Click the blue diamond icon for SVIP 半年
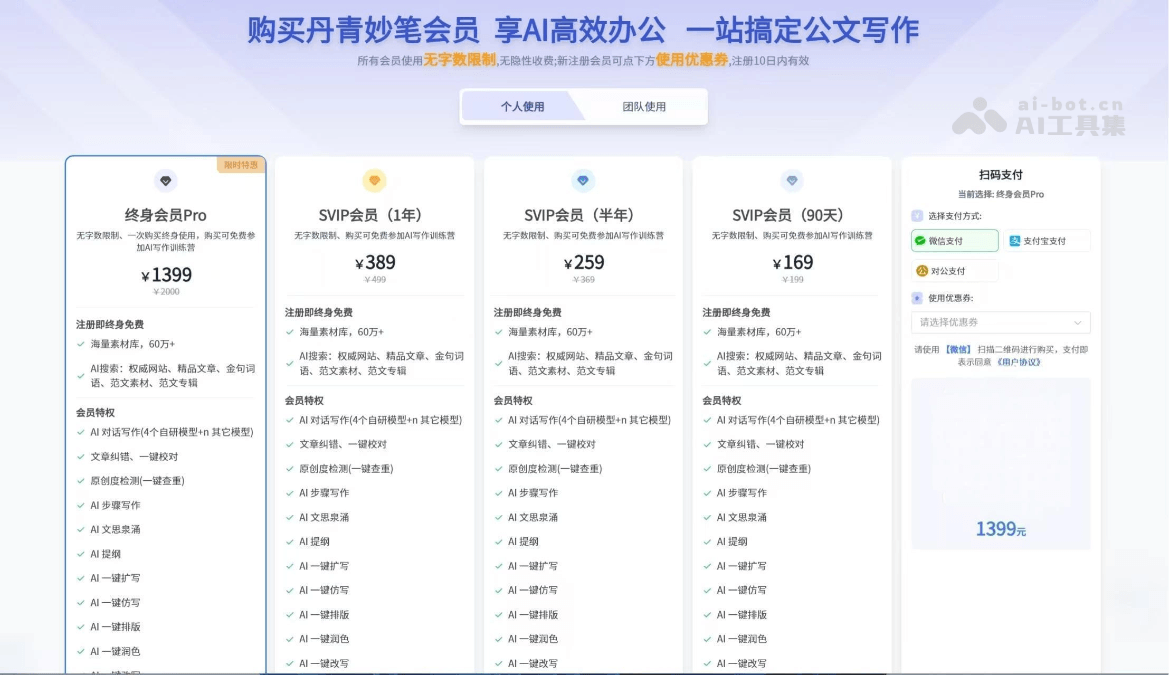 coord(583,181)
